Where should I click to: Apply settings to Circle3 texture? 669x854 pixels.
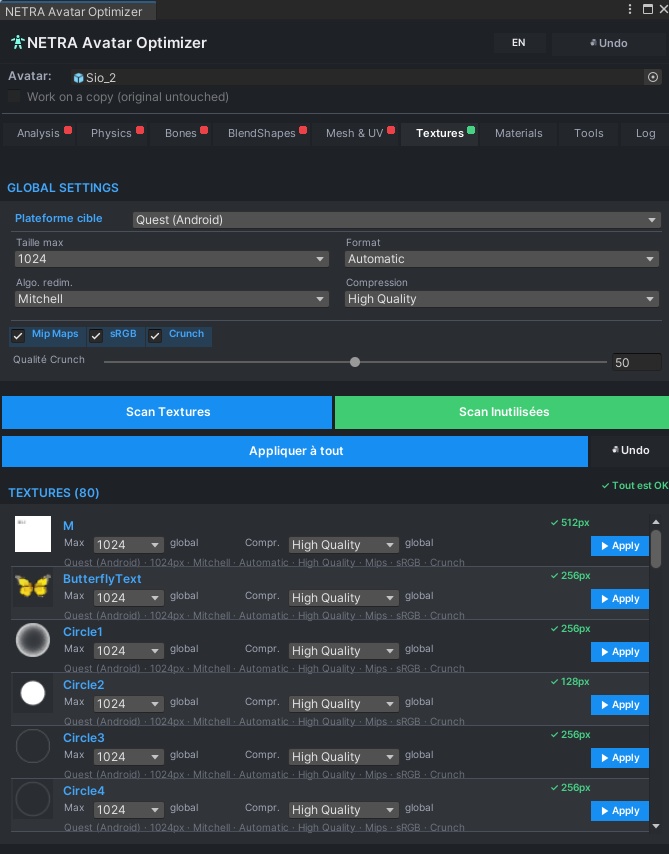pos(620,758)
